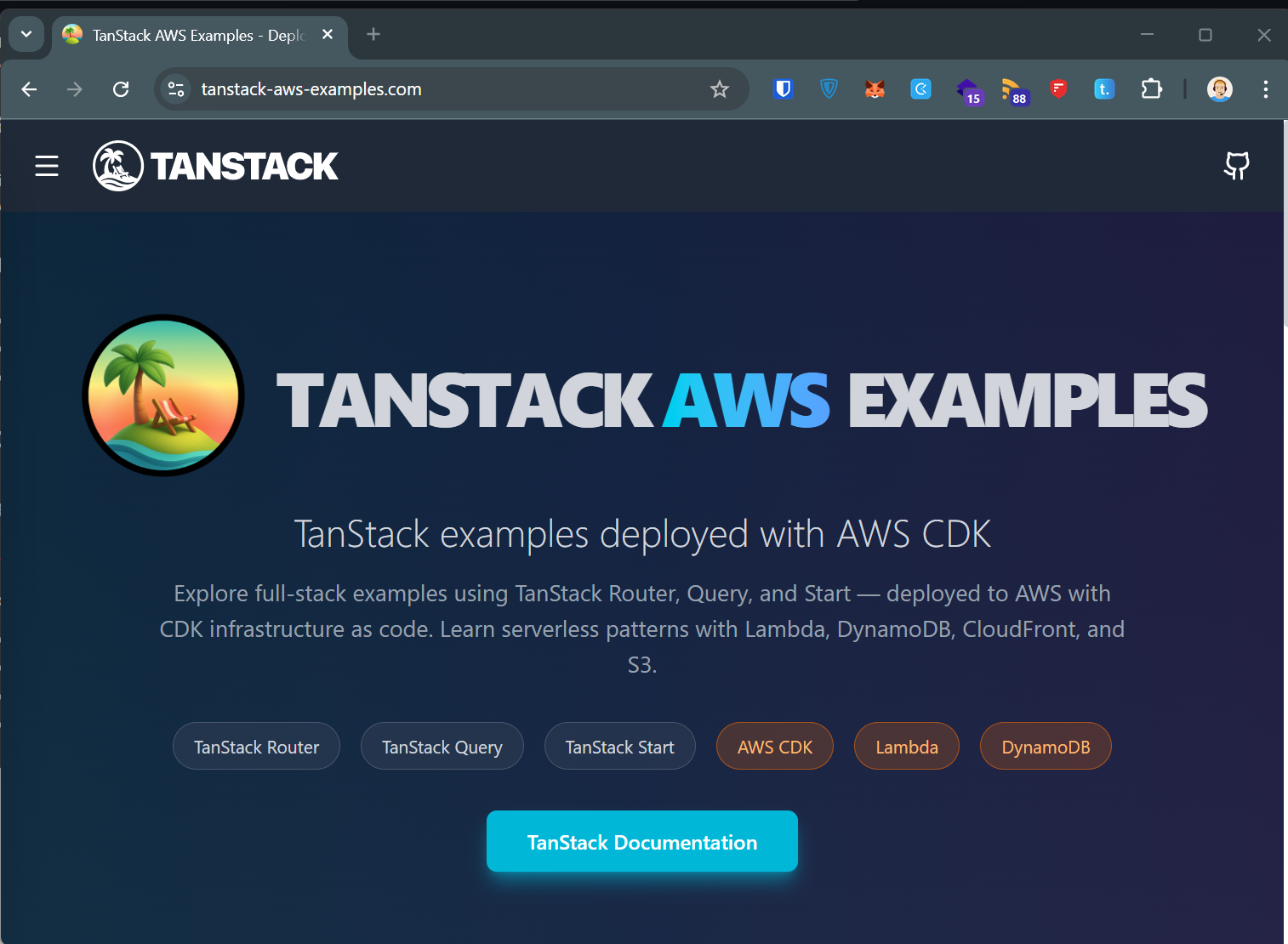Open the MetaMask fox extension

tap(875, 88)
